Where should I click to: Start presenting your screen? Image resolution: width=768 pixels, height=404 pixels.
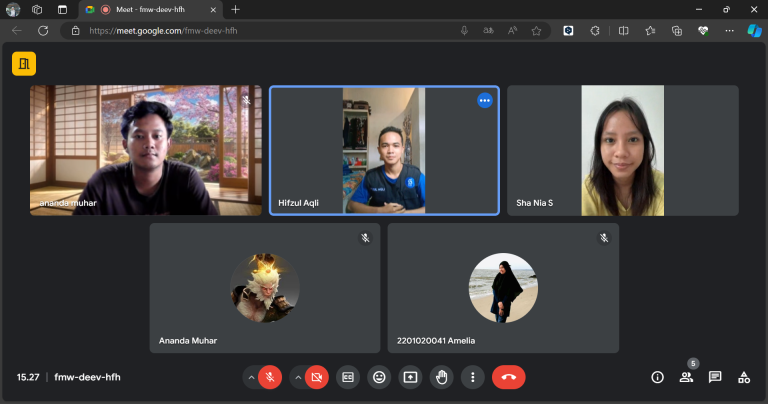tap(410, 377)
